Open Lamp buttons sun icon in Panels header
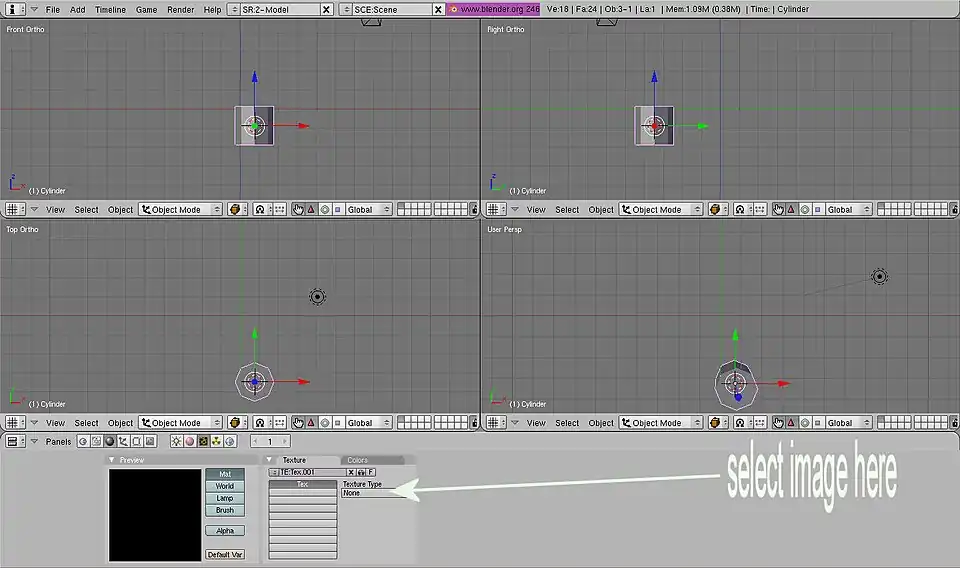The height and width of the screenshot is (568, 960). pyautogui.click(x=177, y=441)
